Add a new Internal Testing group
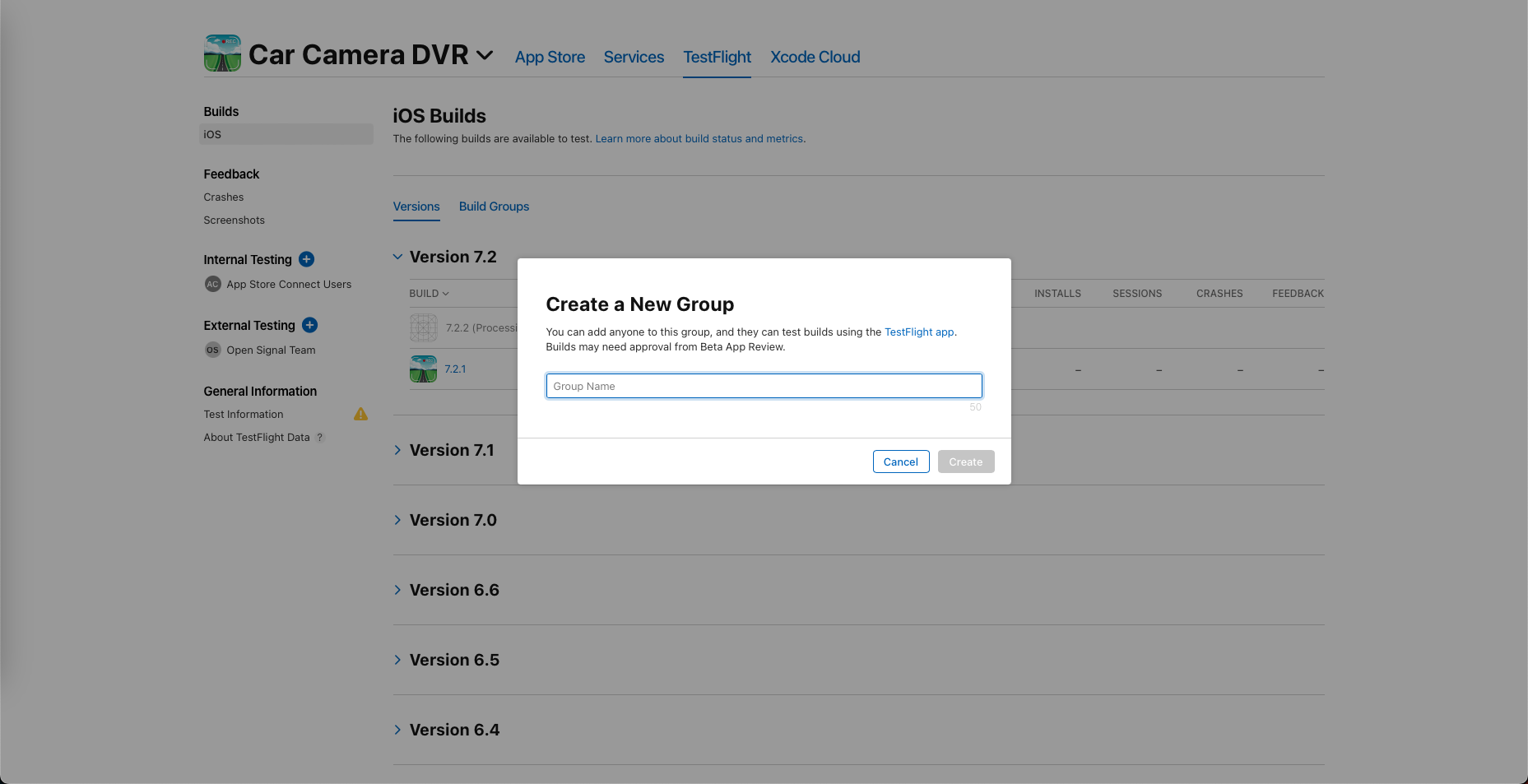Image resolution: width=1528 pixels, height=784 pixels. [306, 259]
